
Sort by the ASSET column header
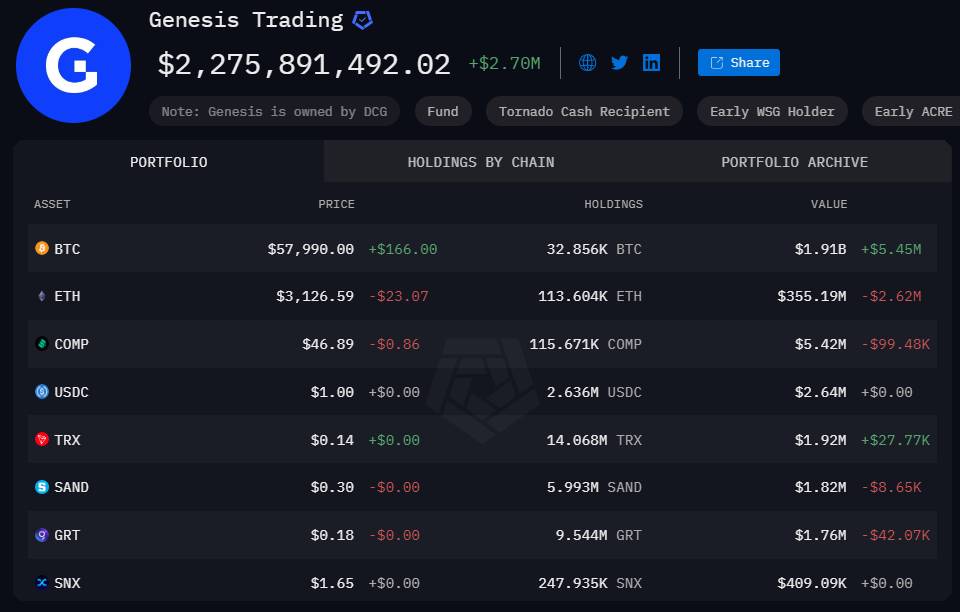click(52, 204)
